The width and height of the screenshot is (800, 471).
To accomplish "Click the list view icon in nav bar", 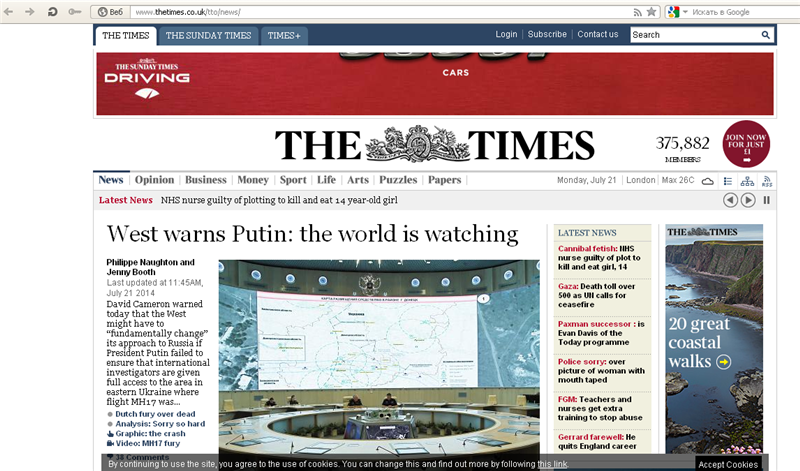I will coord(728,181).
